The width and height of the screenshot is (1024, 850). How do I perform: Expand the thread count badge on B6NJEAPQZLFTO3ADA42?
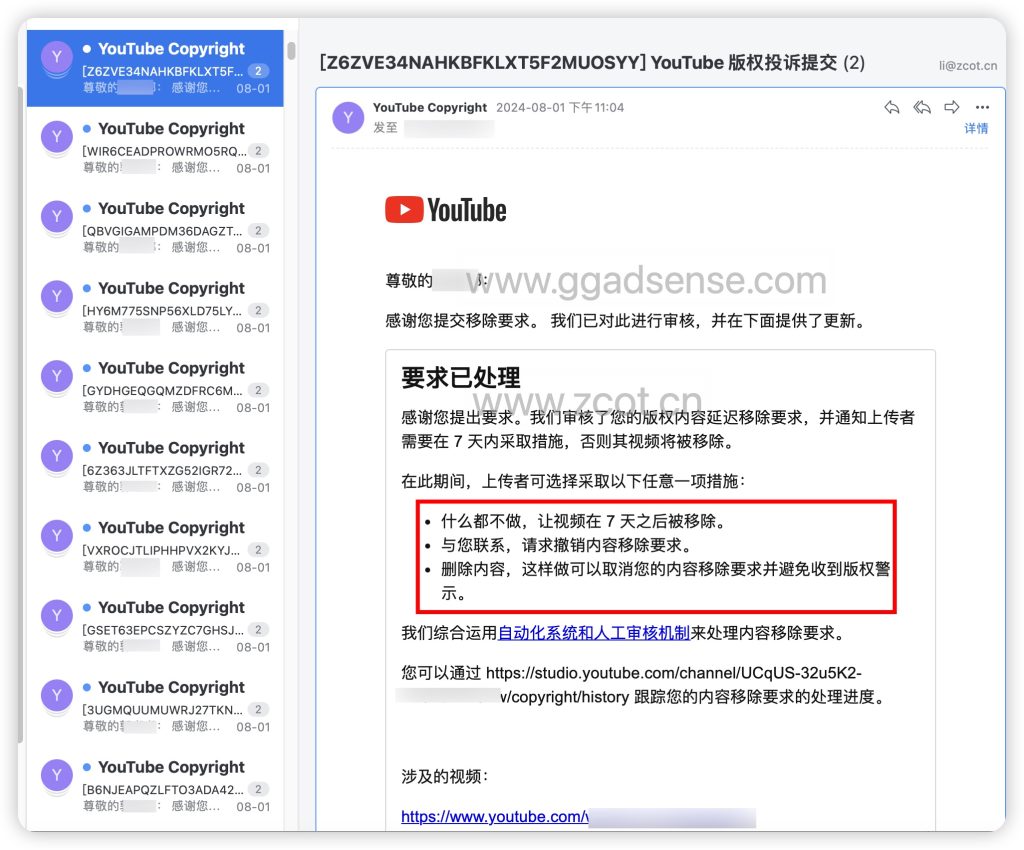tap(259, 789)
